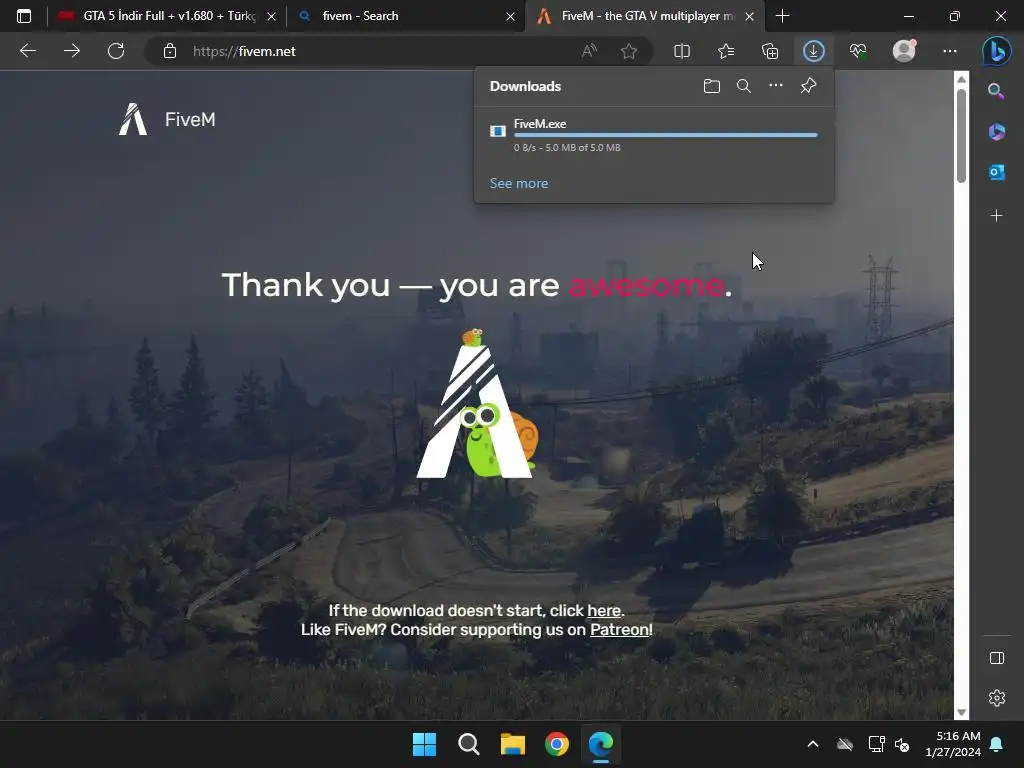Open more options in Downloads panel
1024x768 pixels.
point(776,86)
